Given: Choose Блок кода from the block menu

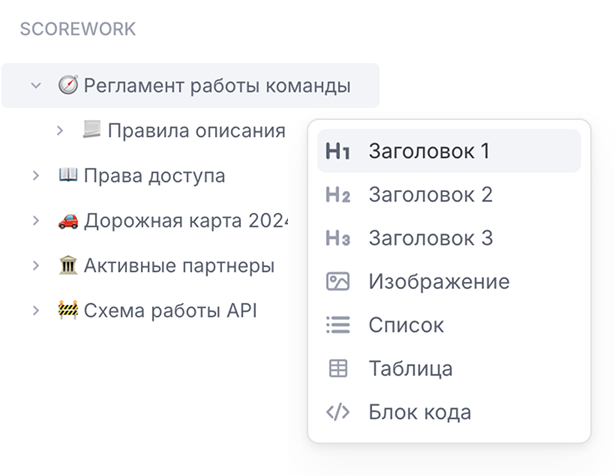Looking at the screenshot, I should (x=419, y=412).
